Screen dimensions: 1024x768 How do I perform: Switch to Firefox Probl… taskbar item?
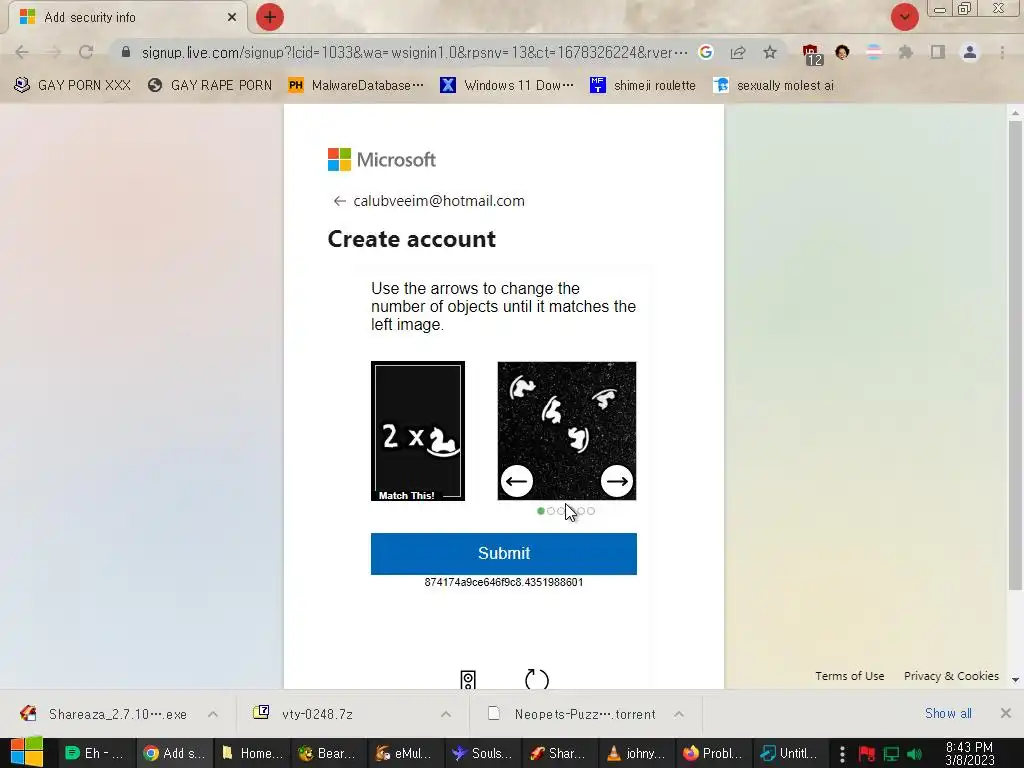click(714, 753)
